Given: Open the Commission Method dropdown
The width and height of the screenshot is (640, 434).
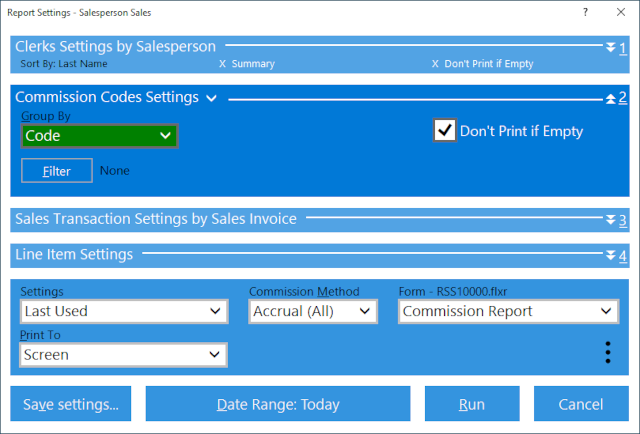Looking at the screenshot, I should coord(312,311).
